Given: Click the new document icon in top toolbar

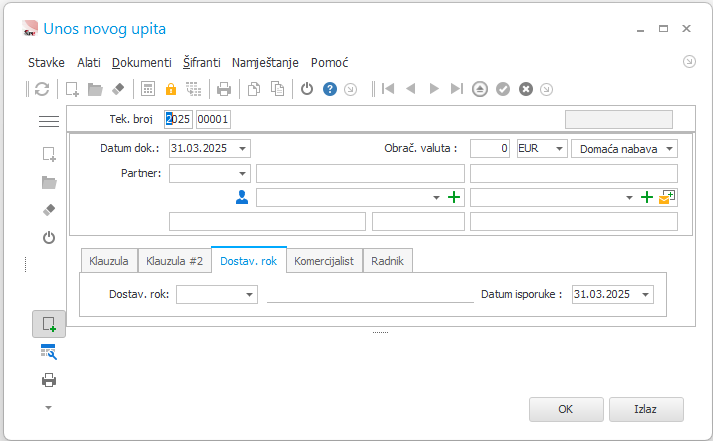Looking at the screenshot, I should [x=72, y=89].
